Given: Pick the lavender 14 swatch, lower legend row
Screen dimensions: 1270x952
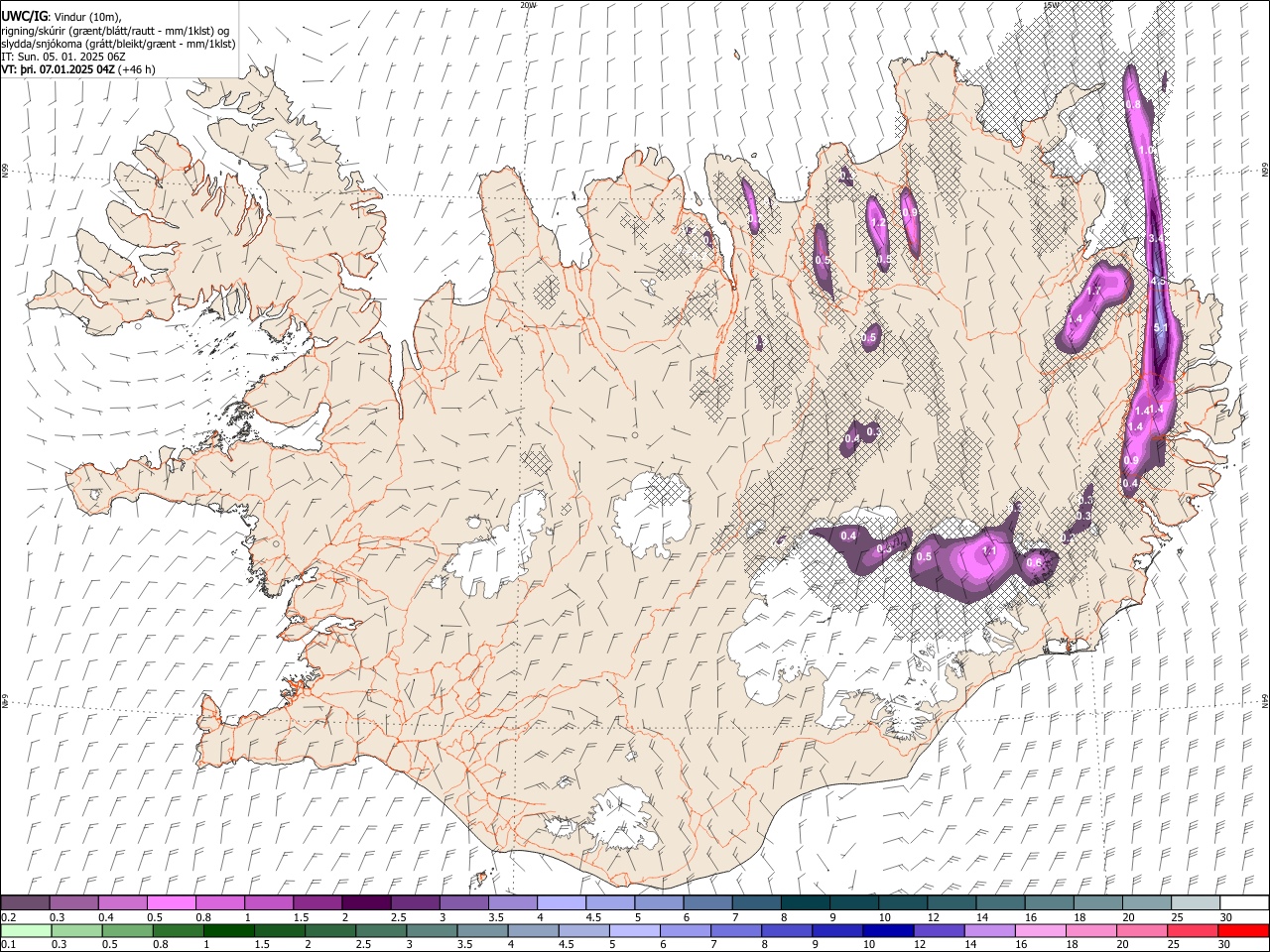Looking at the screenshot, I should 991,930.
